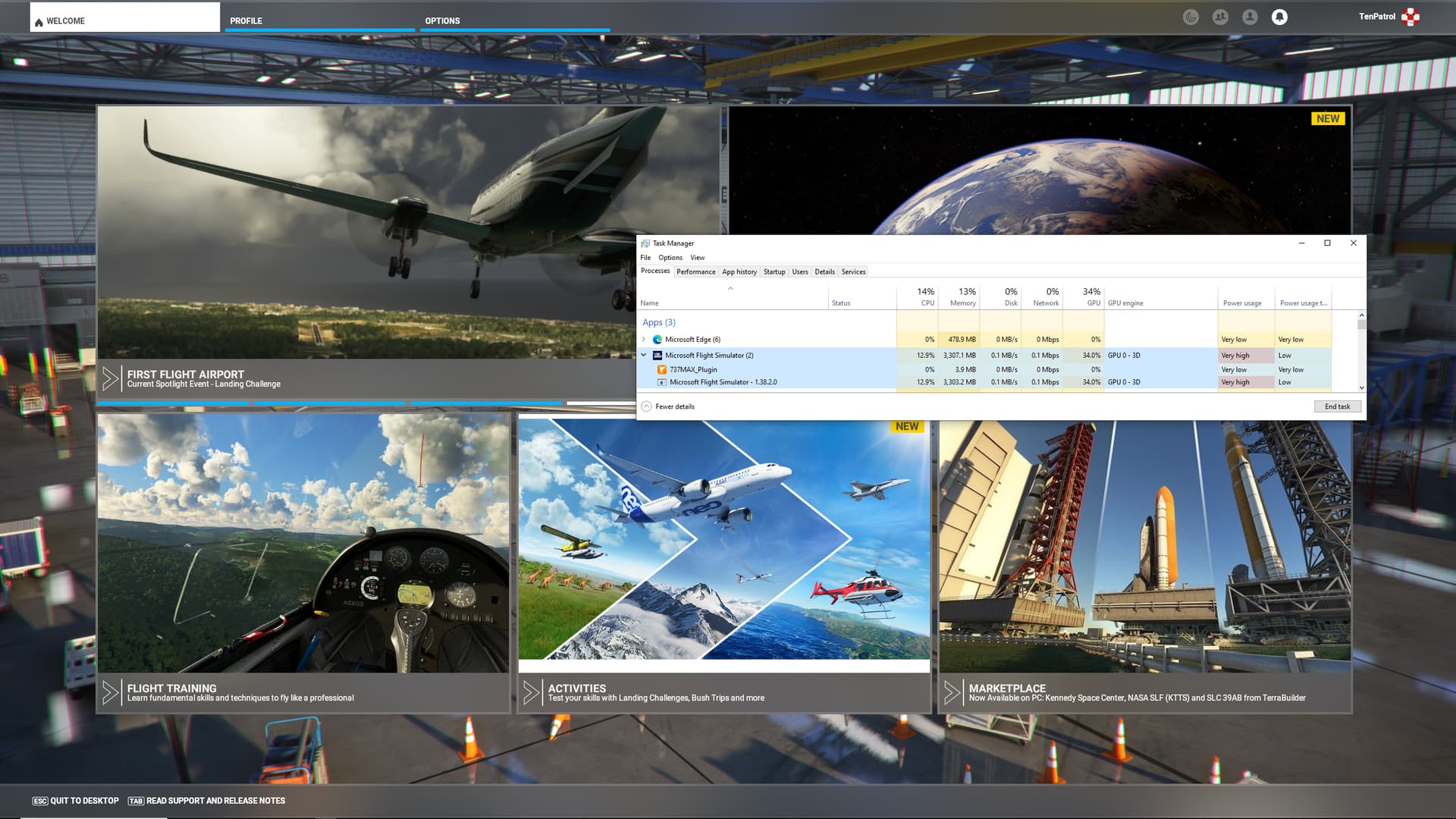
Task: Select the 737MAX_Plugin process row
Action: (986, 369)
